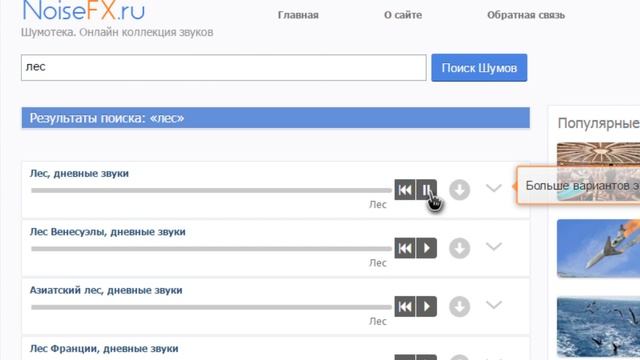Viewport: 640px width, 360px height.
Task: Play the "Лес Венесуэлы, дневные звуки" sound
Action: click(427, 248)
